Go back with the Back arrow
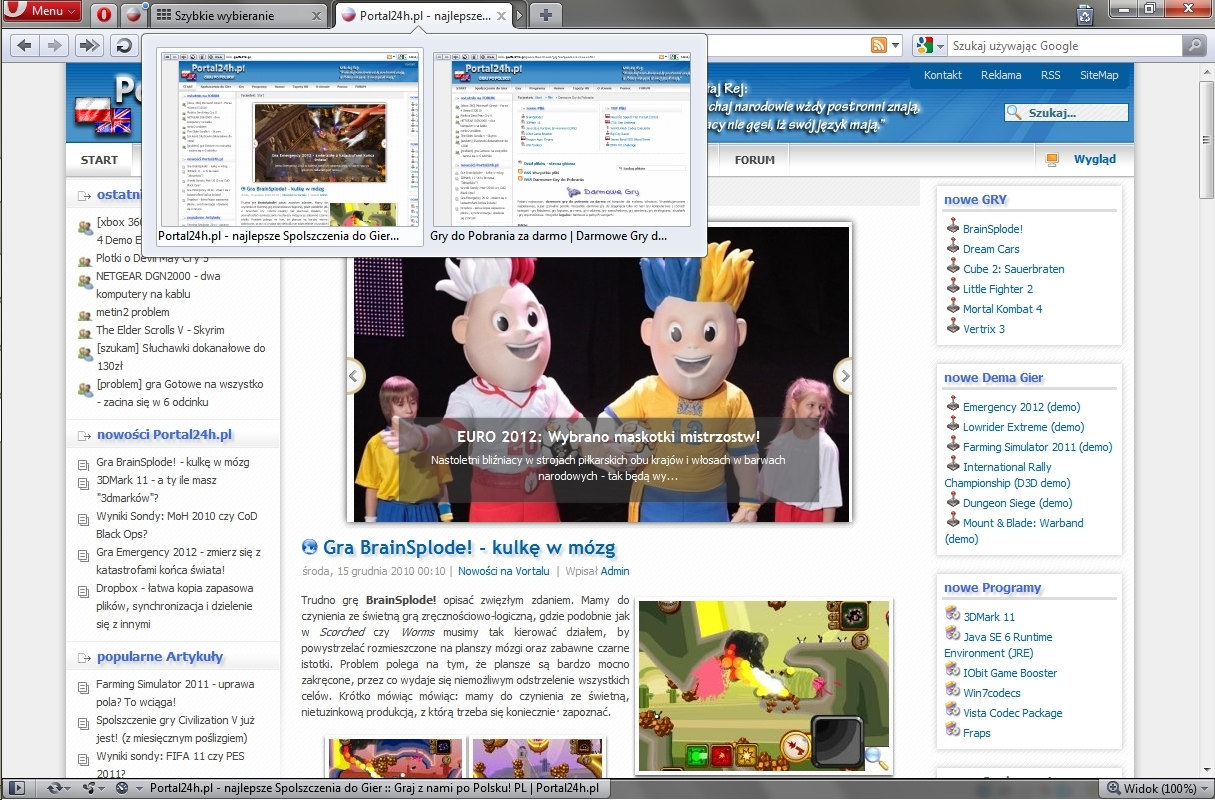 point(25,45)
